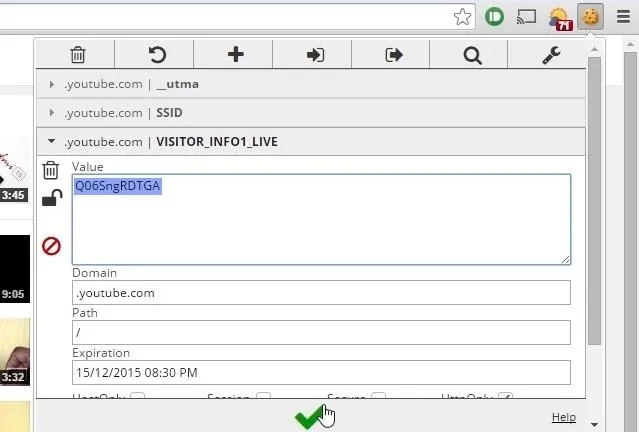Click the Expiration field showing 15/12/2015
Viewport: 639px width, 432px height.
click(321, 372)
